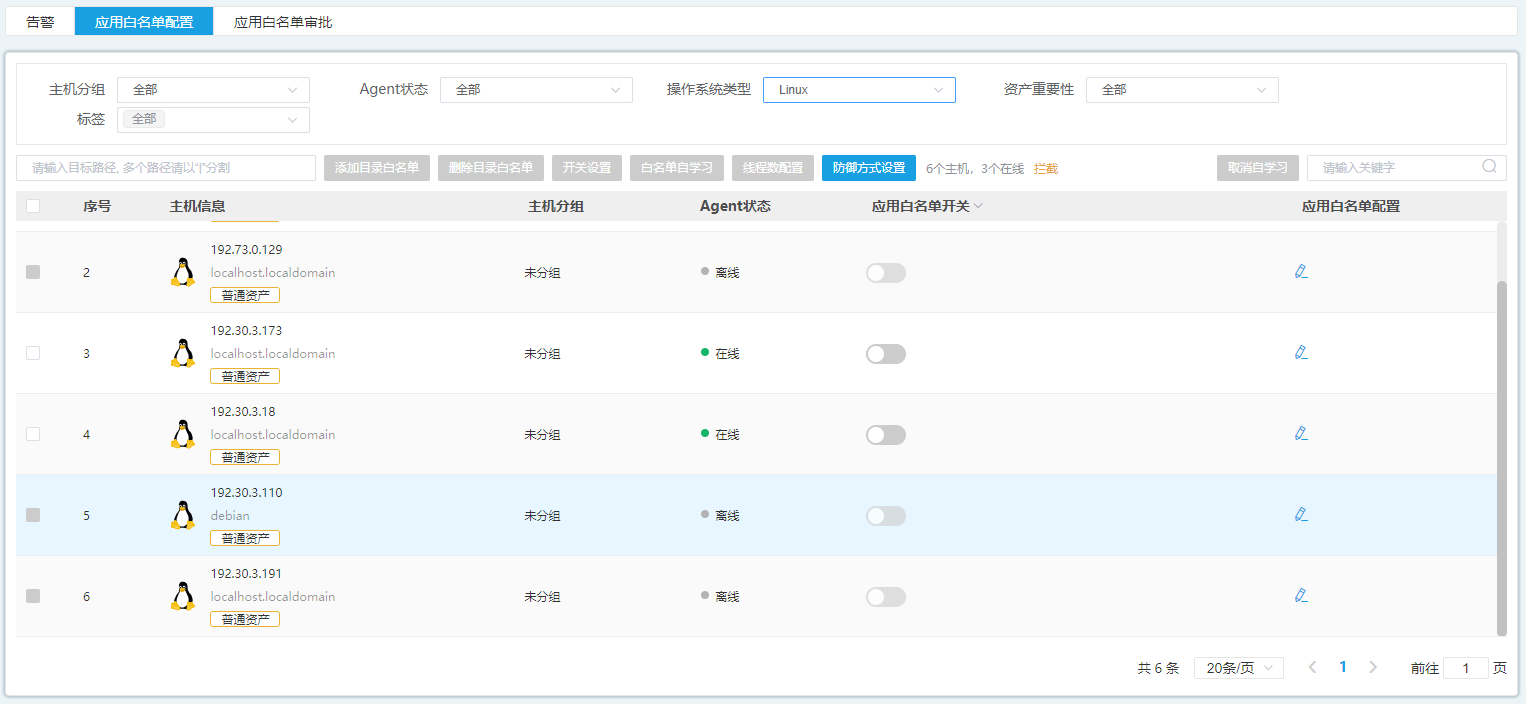Click the search magnifier icon in keyword box

[x=1489, y=167]
